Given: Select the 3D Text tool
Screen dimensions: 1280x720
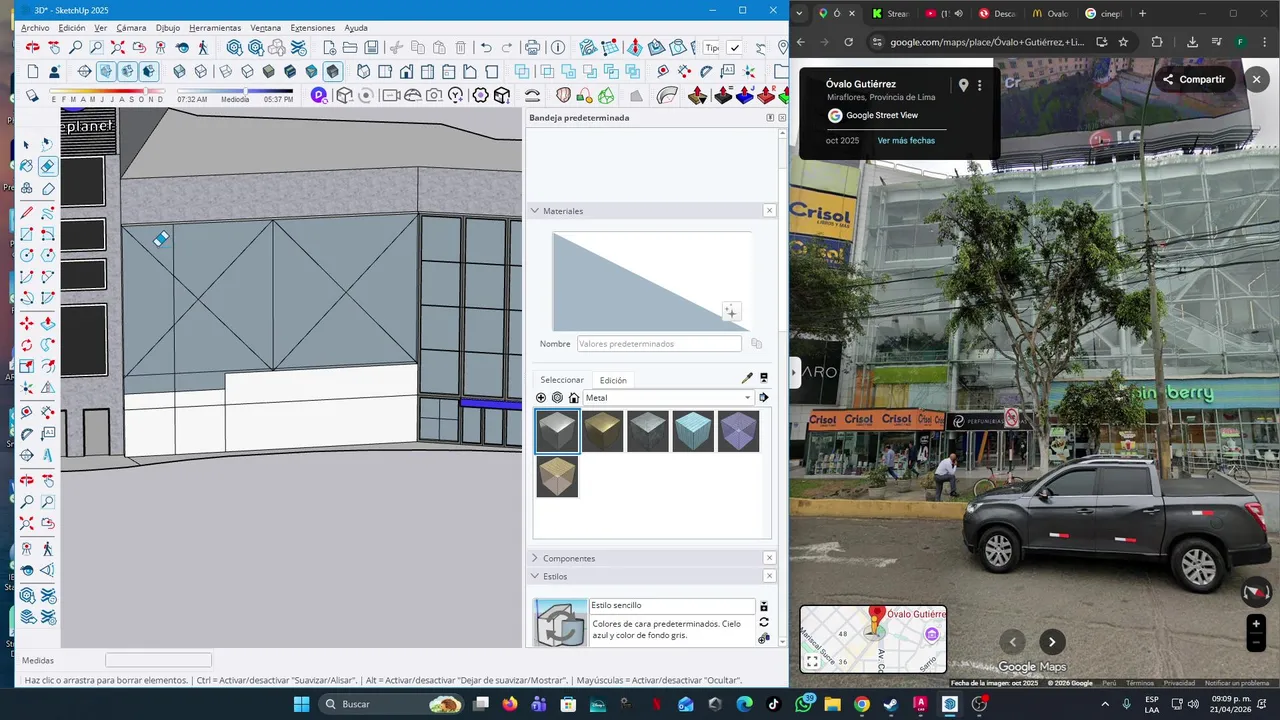Looking at the screenshot, I should tap(48, 455).
